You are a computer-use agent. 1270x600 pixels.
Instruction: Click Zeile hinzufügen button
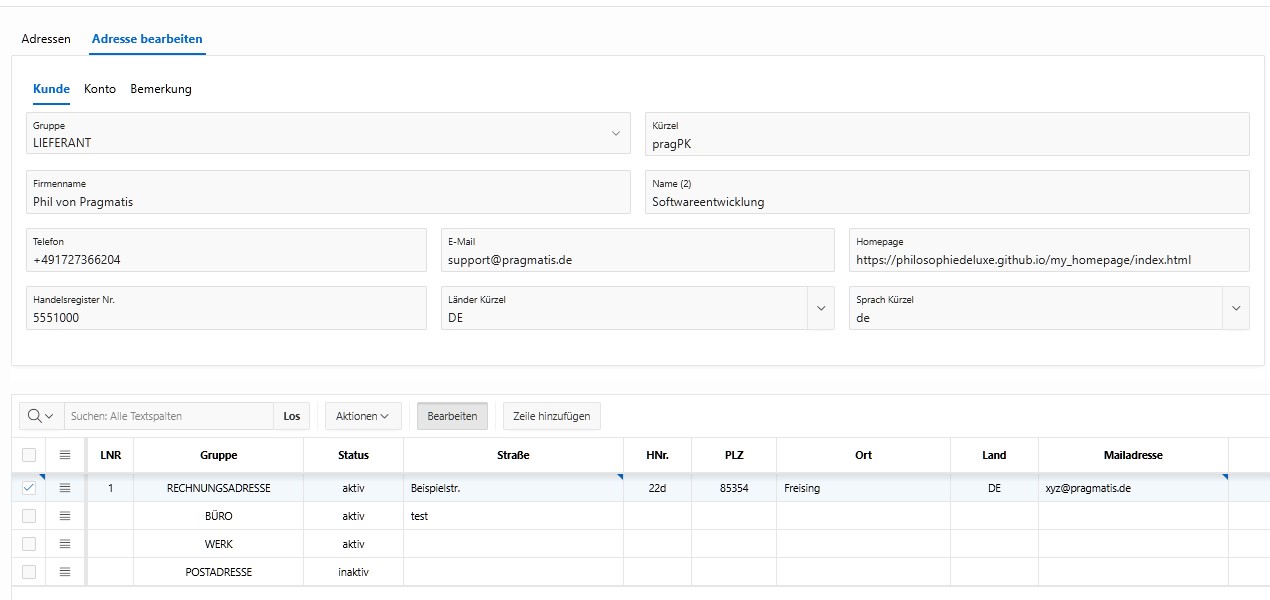(x=552, y=416)
